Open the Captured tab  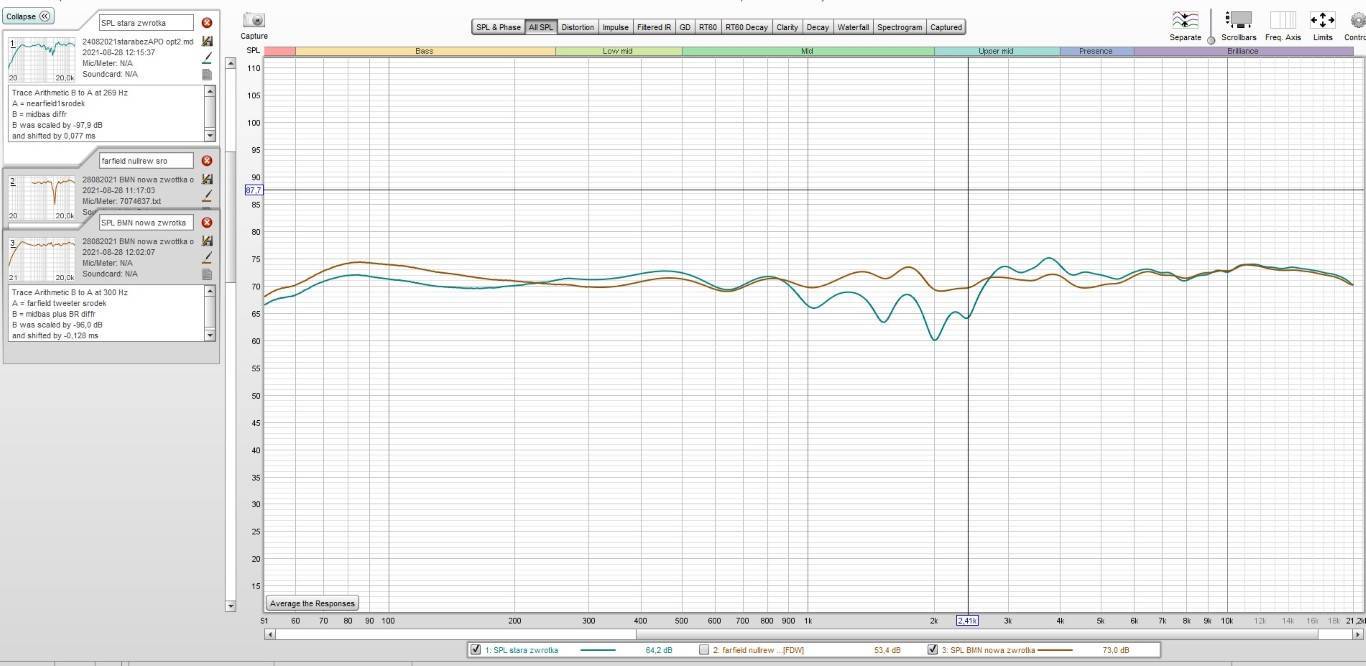click(946, 27)
